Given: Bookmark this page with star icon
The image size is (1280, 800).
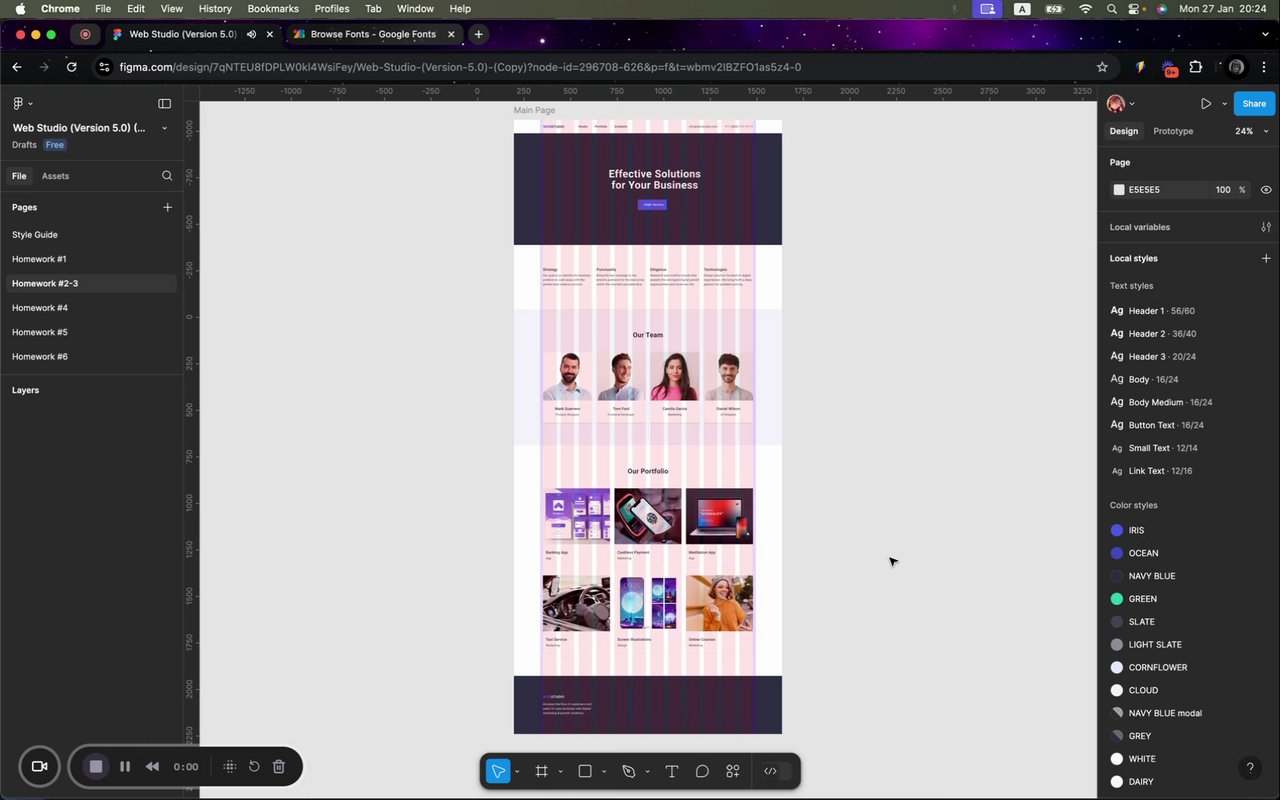Looking at the screenshot, I should coord(1102,67).
